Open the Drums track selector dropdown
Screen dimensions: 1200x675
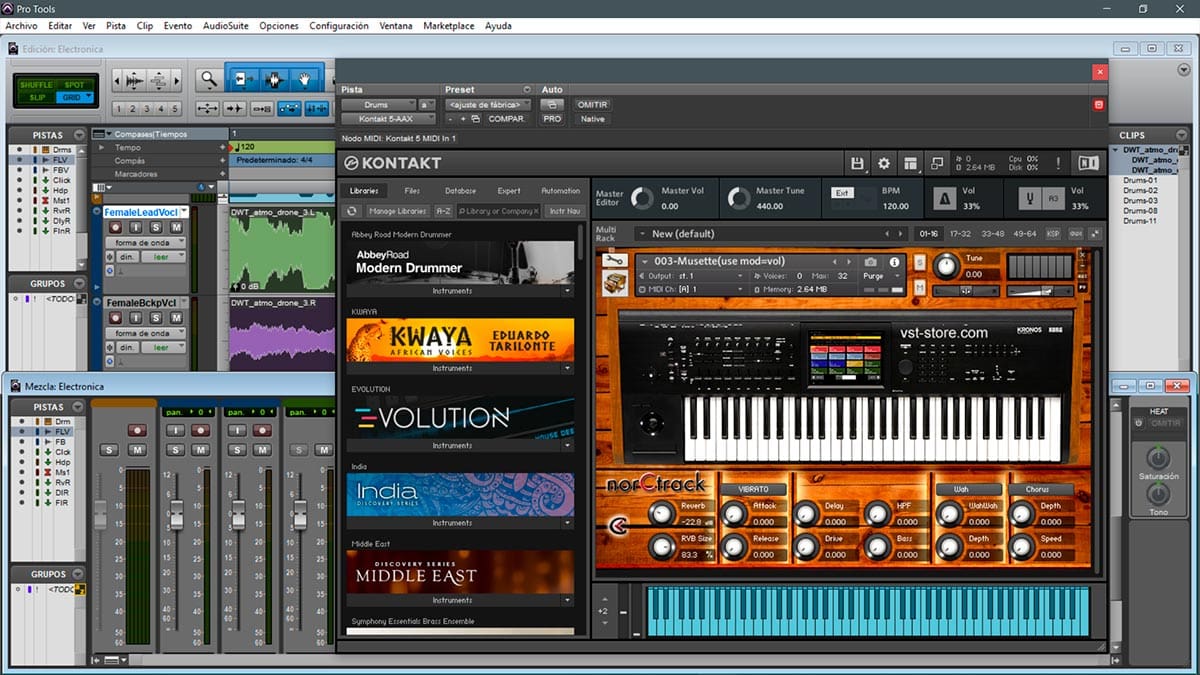378,104
